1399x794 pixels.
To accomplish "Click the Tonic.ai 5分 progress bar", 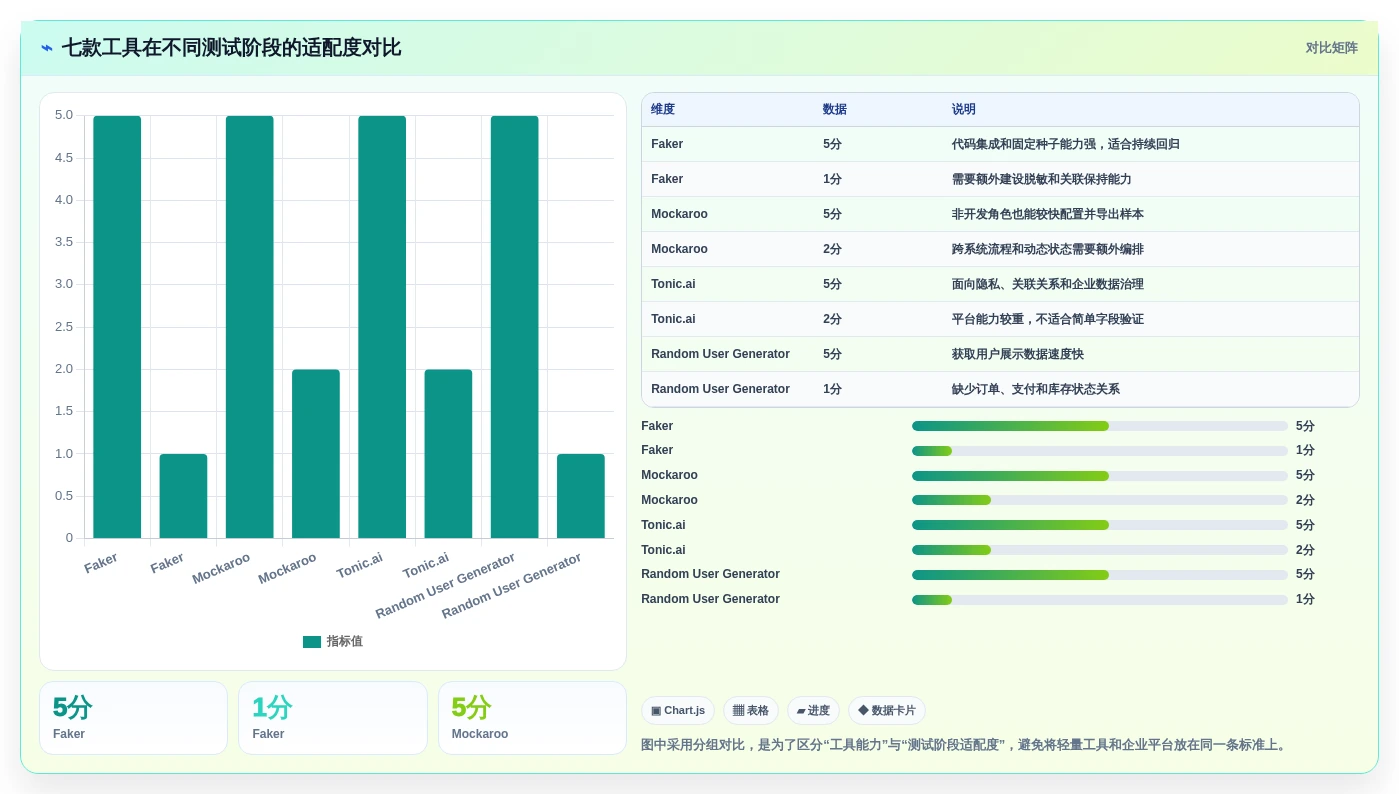I will (x=1100, y=525).
